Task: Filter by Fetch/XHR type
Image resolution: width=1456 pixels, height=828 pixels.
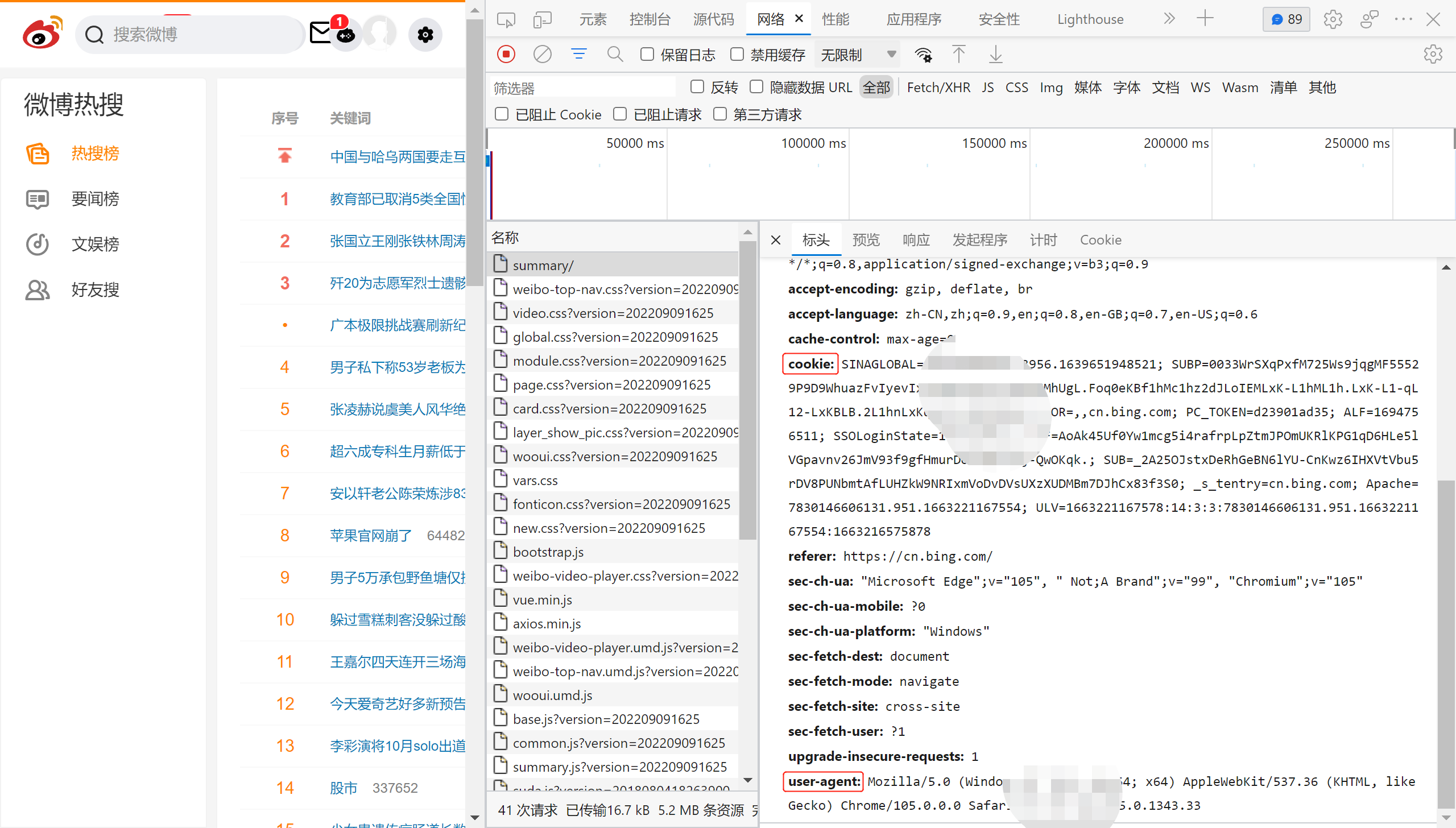Action: (938, 88)
